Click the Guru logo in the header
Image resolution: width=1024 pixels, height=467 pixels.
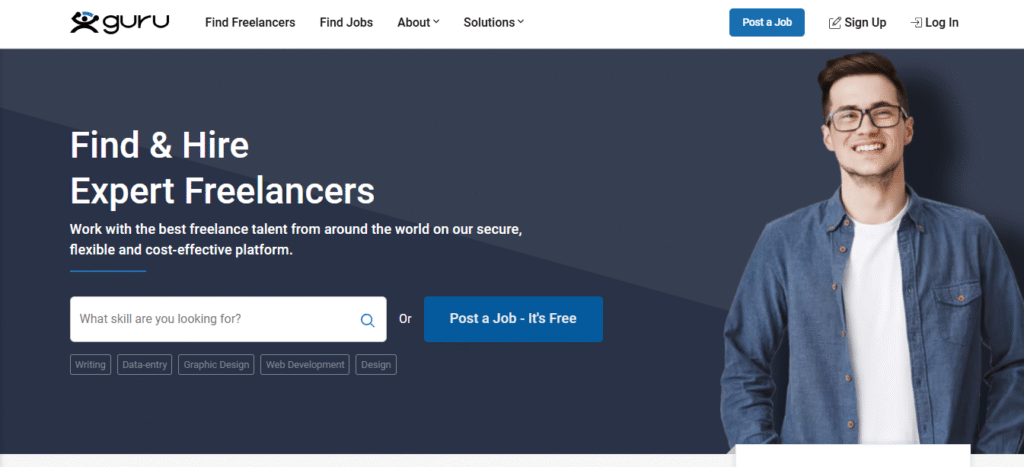120,22
